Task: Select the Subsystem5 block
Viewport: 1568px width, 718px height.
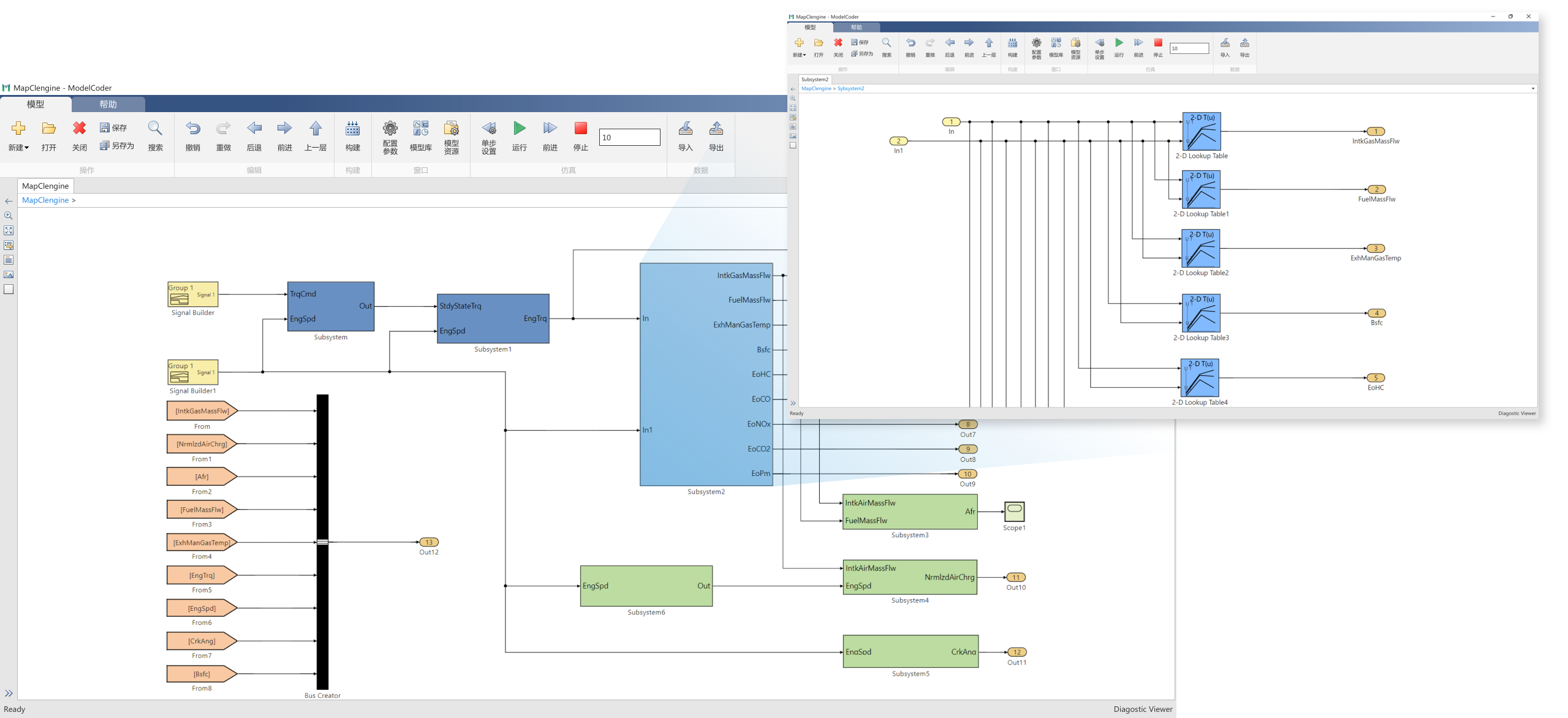Action: [911, 652]
